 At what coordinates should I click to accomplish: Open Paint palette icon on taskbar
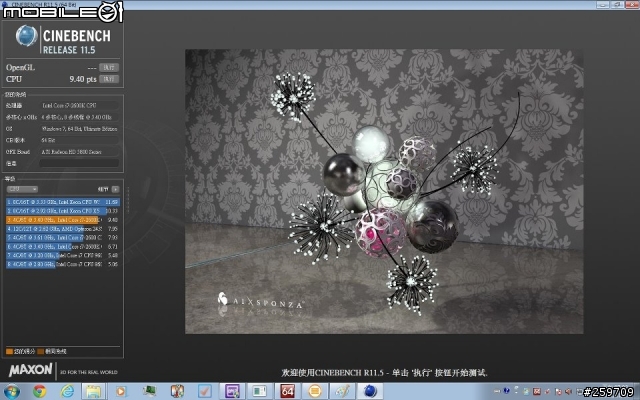pyautogui.click(x=342, y=391)
